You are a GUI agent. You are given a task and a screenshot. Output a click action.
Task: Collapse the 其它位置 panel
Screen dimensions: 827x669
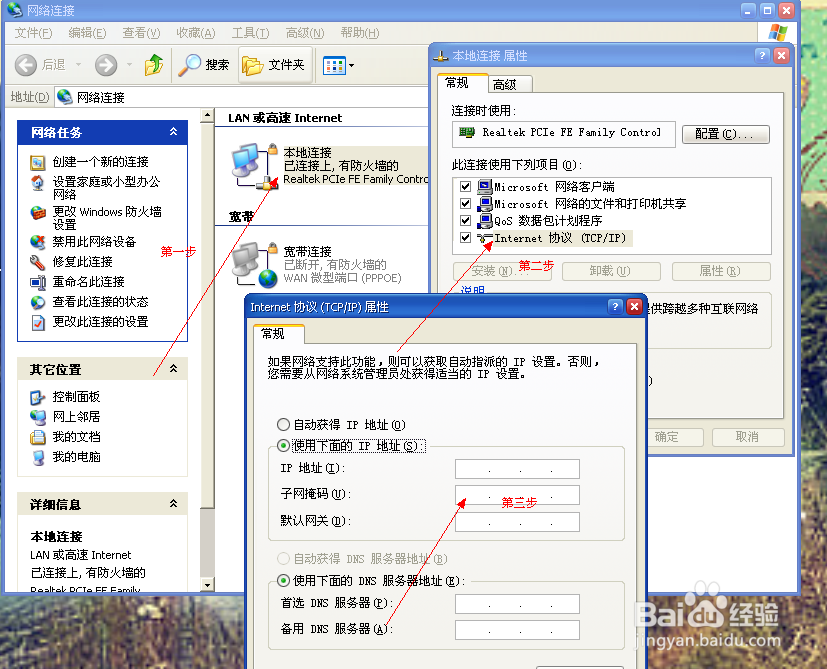coord(173,369)
